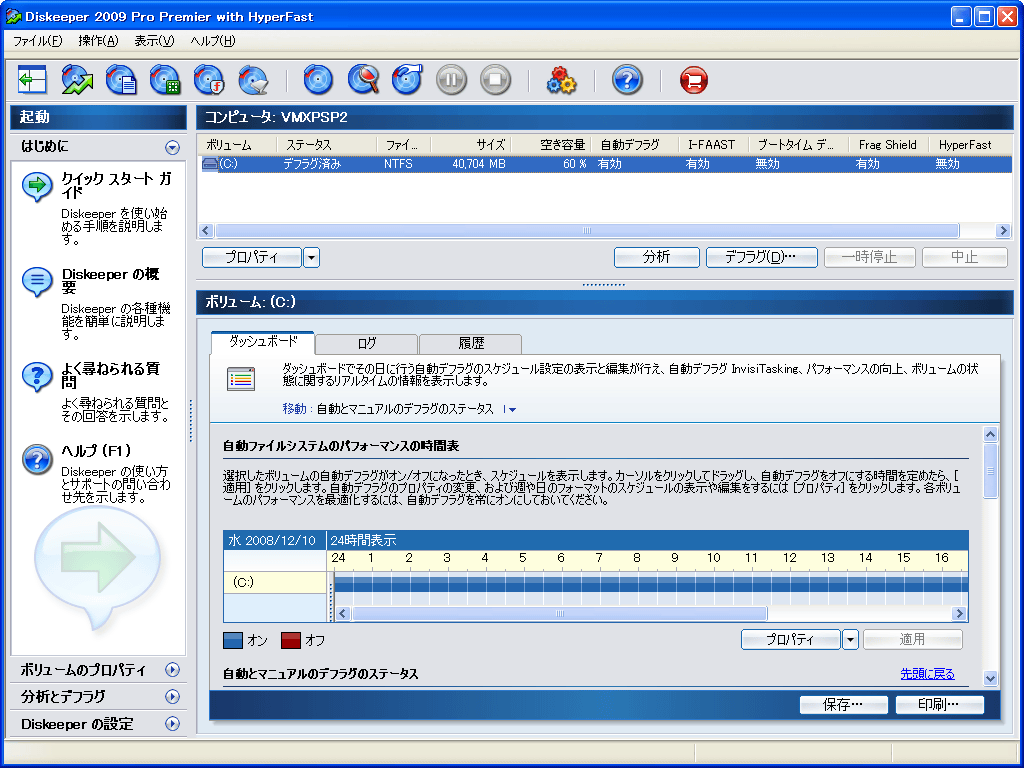This screenshot has height=768, width=1024.
Task: Click the (C:) schedule row label
Action: pos(275,582)
